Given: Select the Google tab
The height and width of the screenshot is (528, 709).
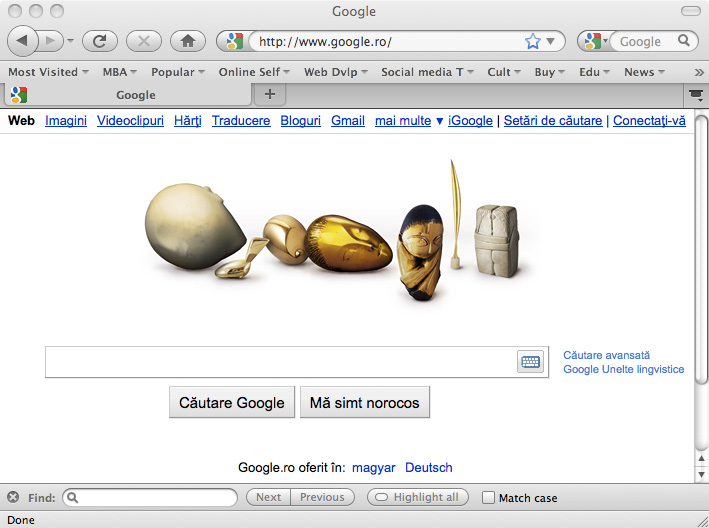Looking at the screenshot, I should pyautogui.click(x=128, y=95).
